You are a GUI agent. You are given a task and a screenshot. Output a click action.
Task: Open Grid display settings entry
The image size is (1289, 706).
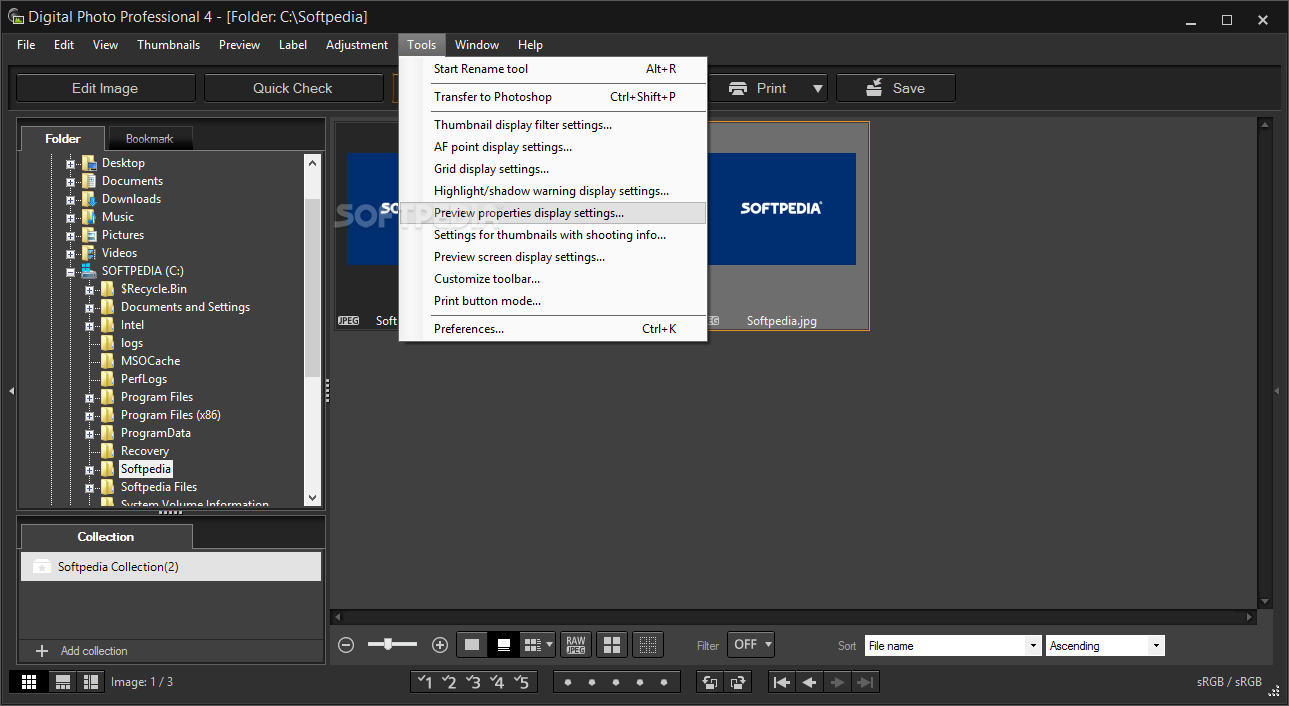pyautogui.click(x=553, y=169)
